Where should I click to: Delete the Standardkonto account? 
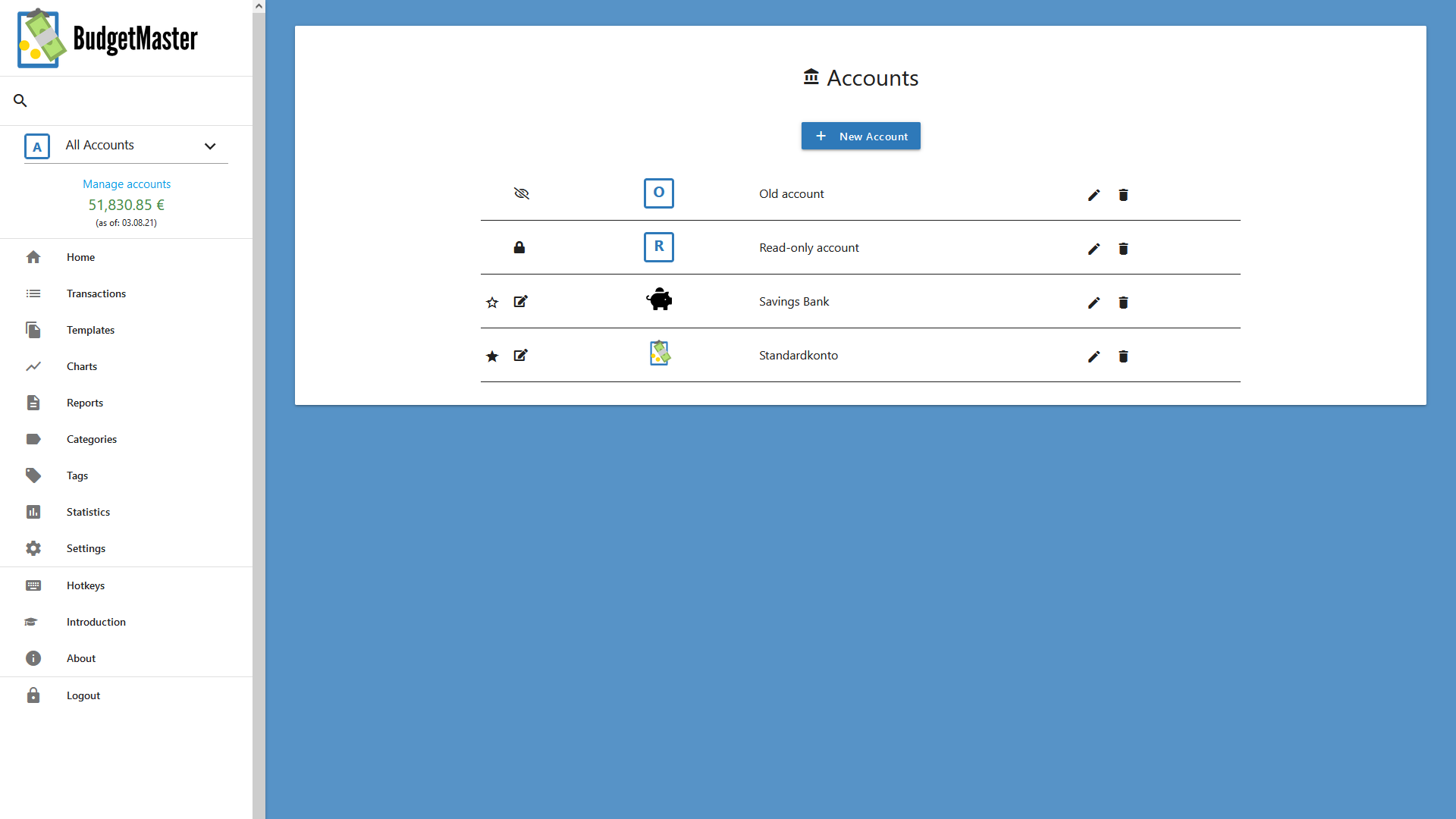1123,356
